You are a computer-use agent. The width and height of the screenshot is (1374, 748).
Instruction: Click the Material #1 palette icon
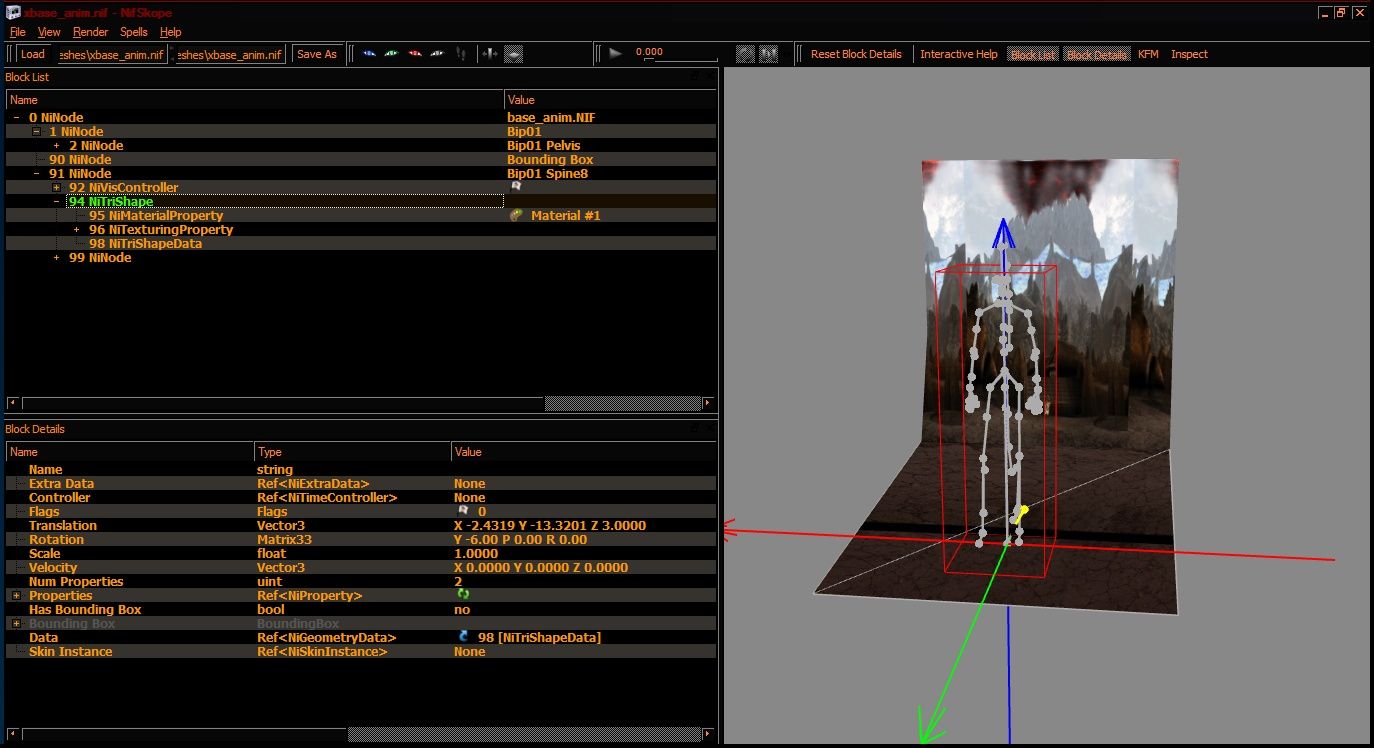point(516,215)
